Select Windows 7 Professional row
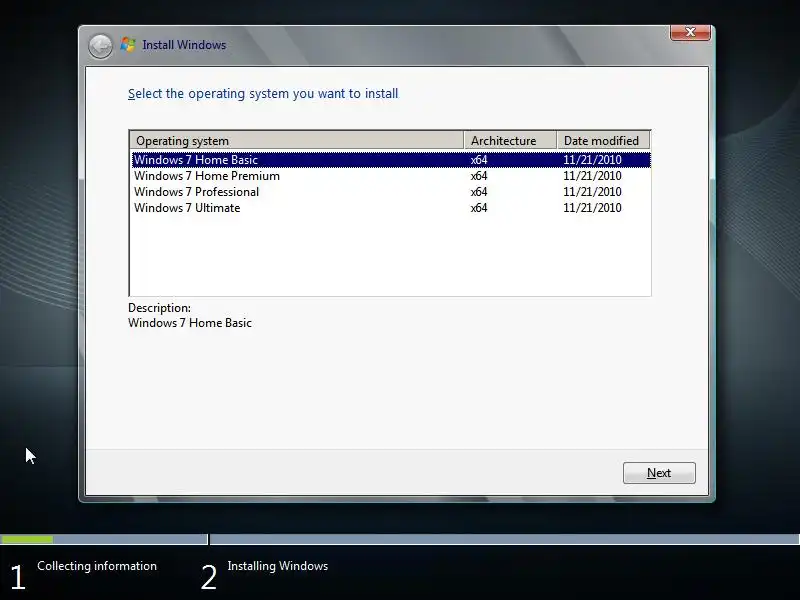The image size is (800, 600). pos(391,192)
